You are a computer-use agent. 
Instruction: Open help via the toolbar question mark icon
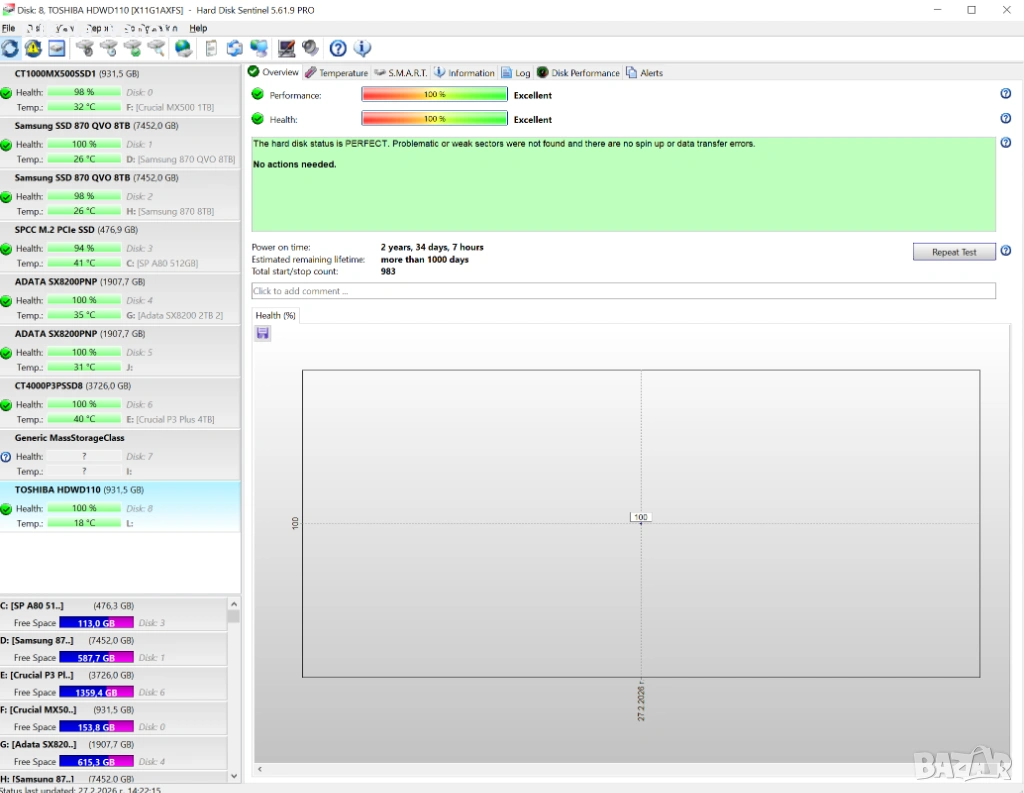pyautogui.click(x=338, y=48)
